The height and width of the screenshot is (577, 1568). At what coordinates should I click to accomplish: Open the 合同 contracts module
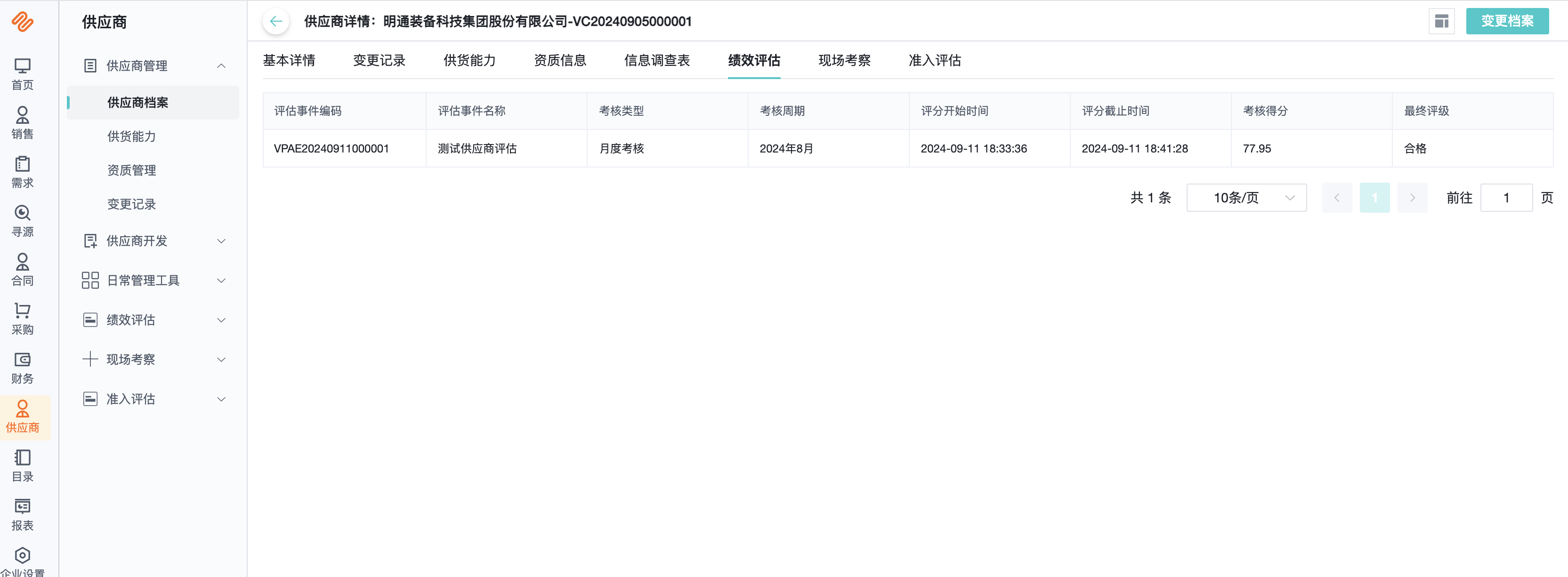coord(23,270)
